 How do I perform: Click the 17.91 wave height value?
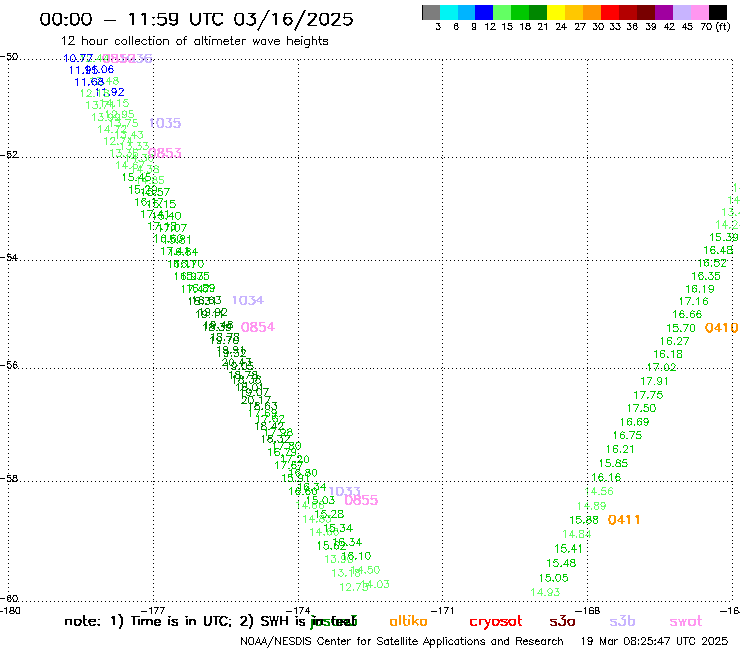tap(654, 381)
